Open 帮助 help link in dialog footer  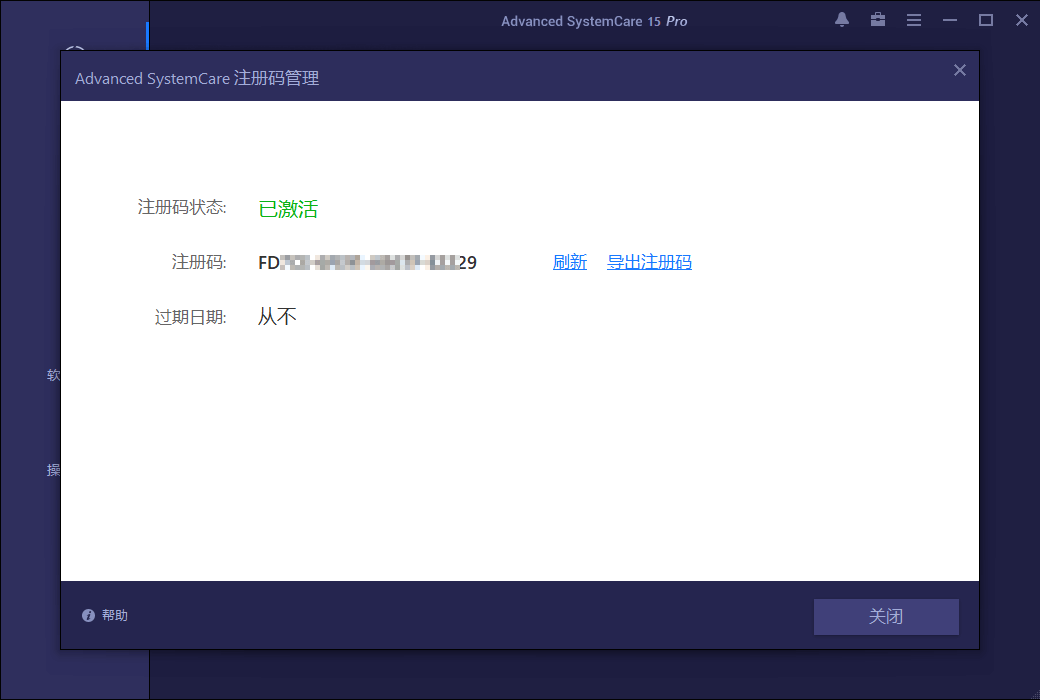click(115, 616)
